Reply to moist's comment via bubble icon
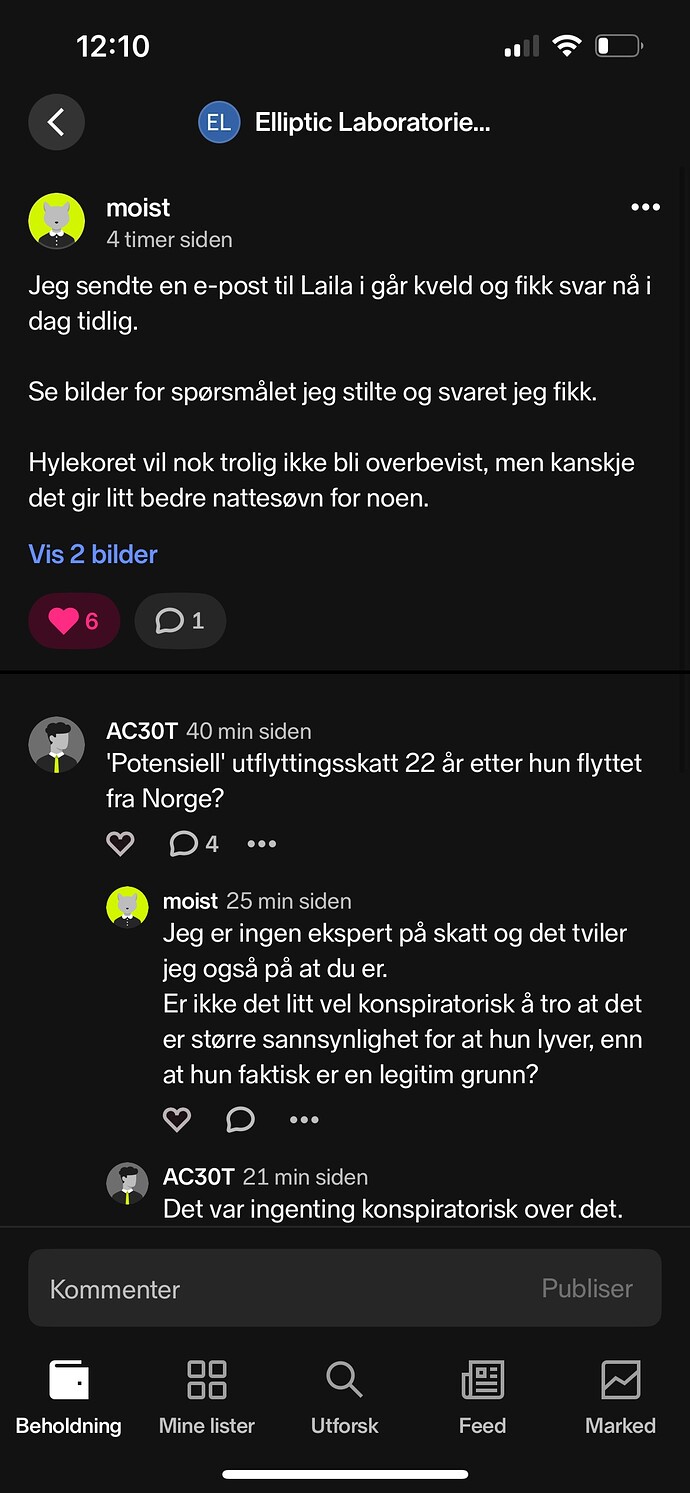Screen dimensions: 690x1493 pos(240,1119)
